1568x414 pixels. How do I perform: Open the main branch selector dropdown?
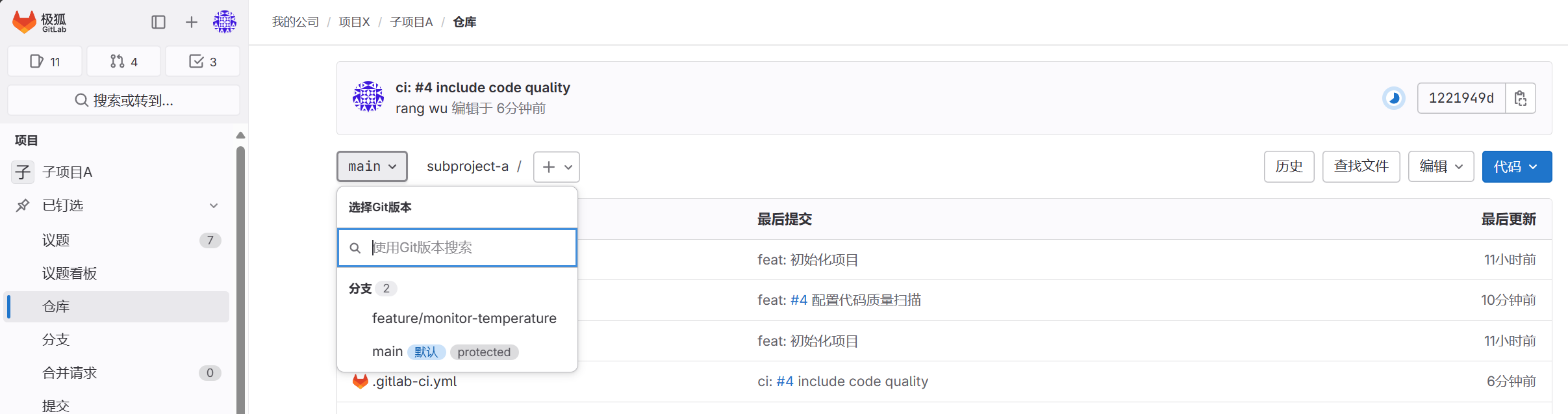pos(372,167)
